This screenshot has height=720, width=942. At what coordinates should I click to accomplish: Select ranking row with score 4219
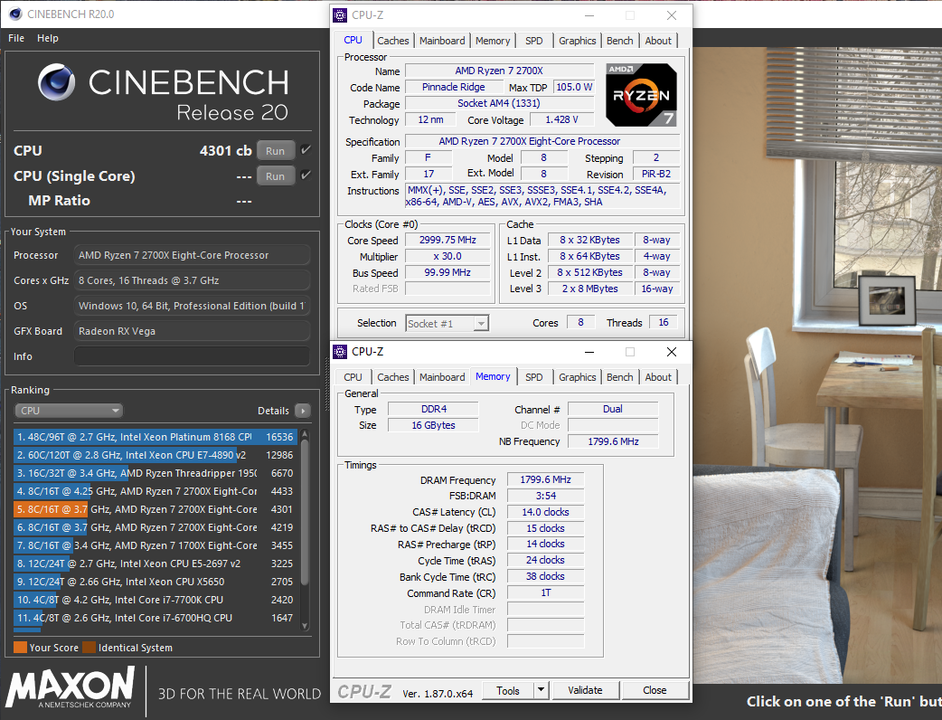154,527
